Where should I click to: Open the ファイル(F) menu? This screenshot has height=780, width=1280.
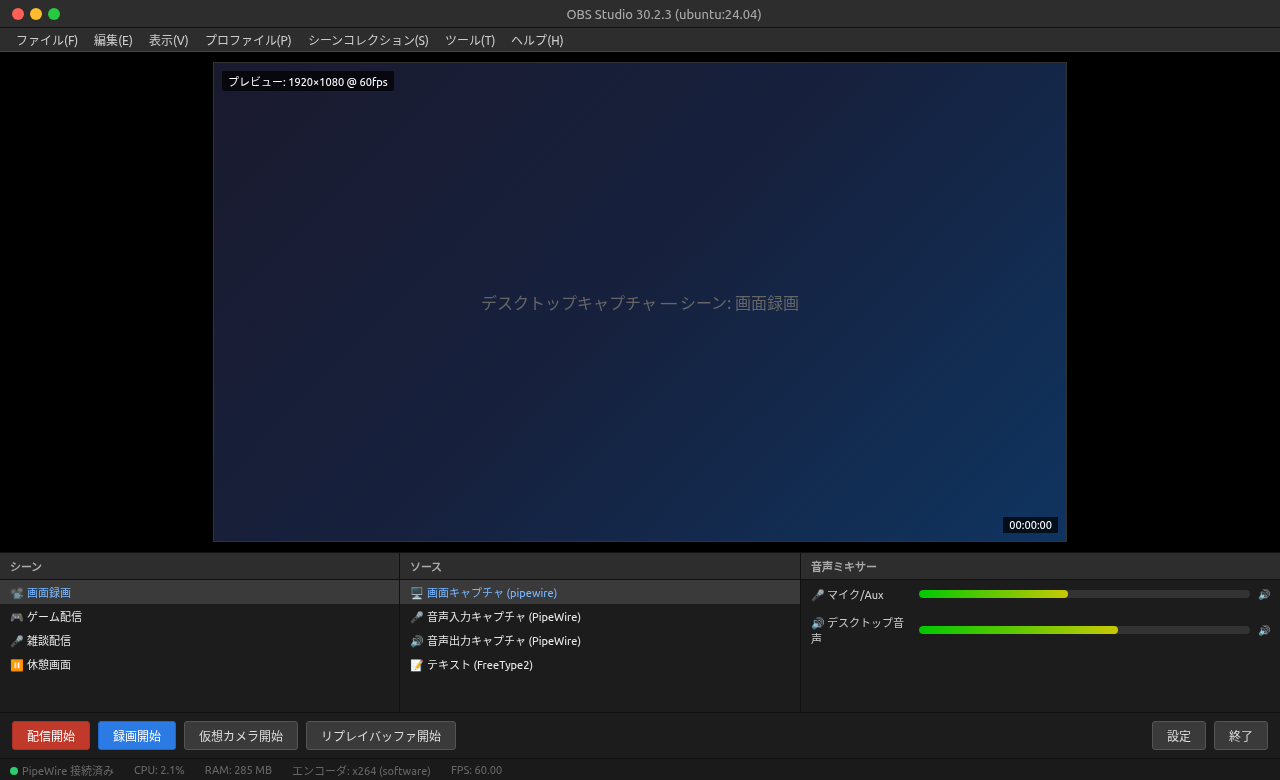[47, 40]
